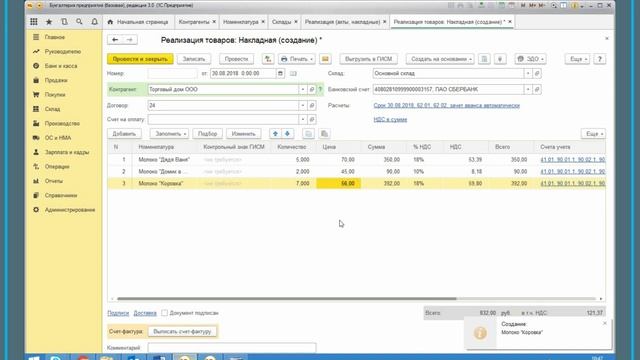This screenshot has width=640, height=360.
Task: Open the Банк и касса section
Action: click(61, 66)
